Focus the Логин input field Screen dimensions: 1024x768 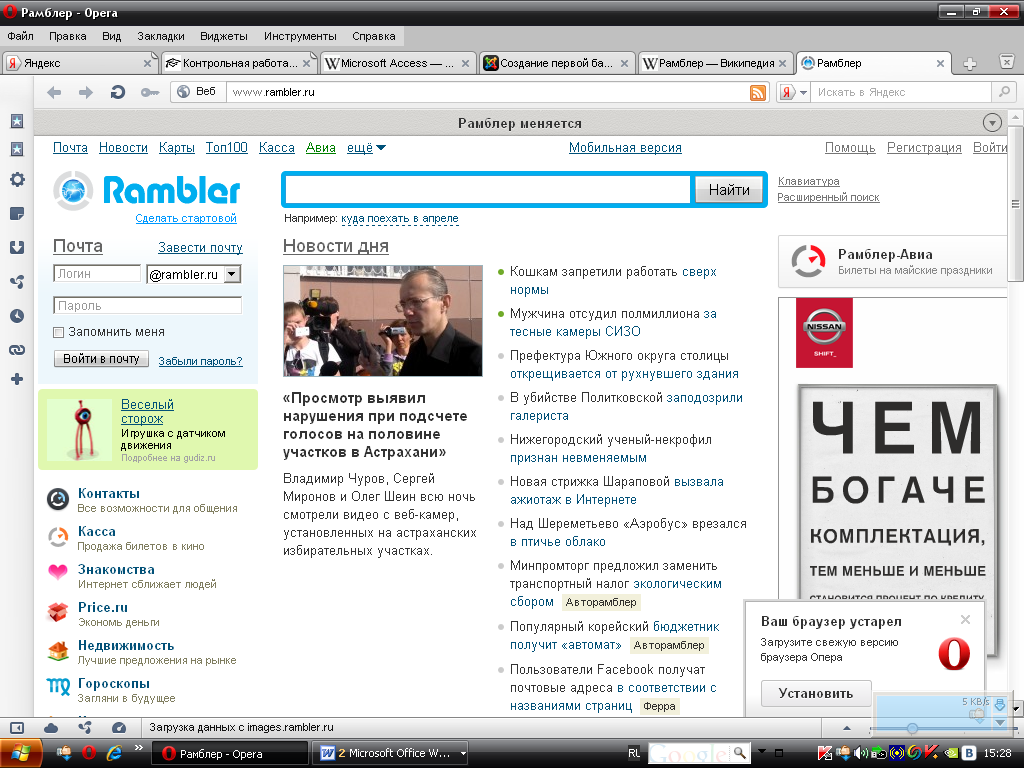point(97,274)
